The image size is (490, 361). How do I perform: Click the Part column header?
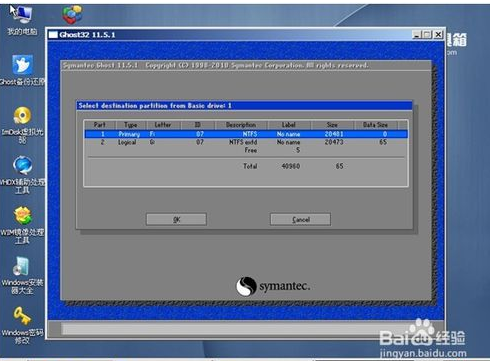click(x=100, y=125)
